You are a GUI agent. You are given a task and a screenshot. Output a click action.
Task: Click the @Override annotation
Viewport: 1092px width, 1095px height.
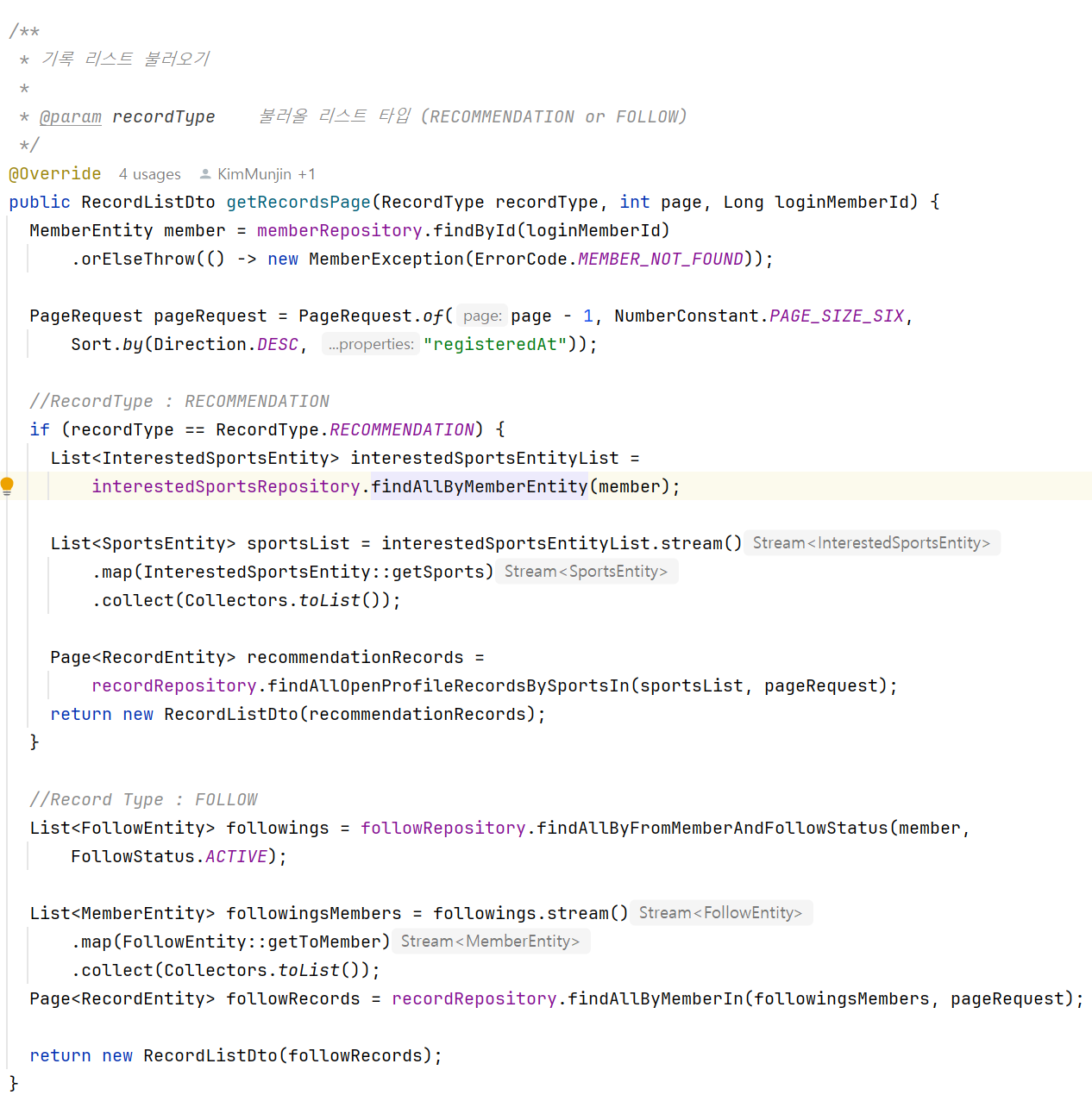tap(55, 174)
